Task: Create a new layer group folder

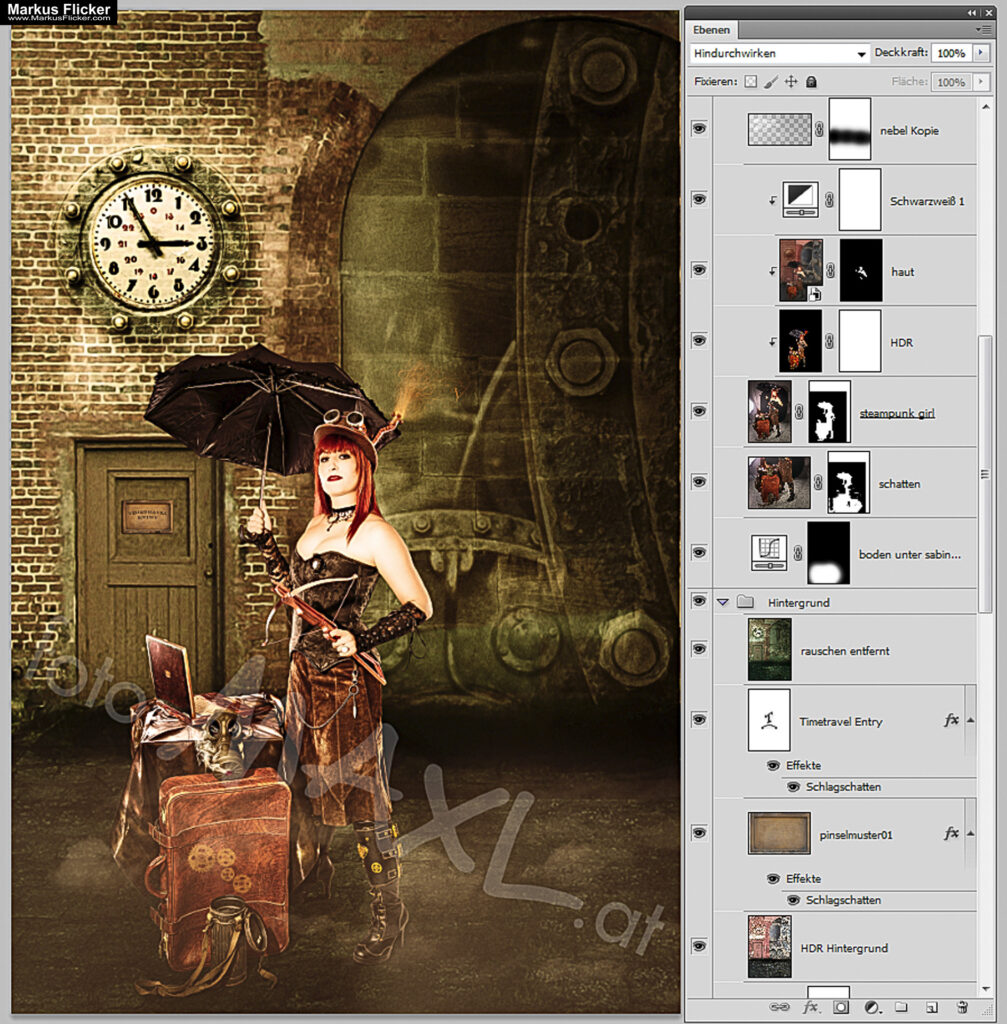Action: tap(901, 1007)
